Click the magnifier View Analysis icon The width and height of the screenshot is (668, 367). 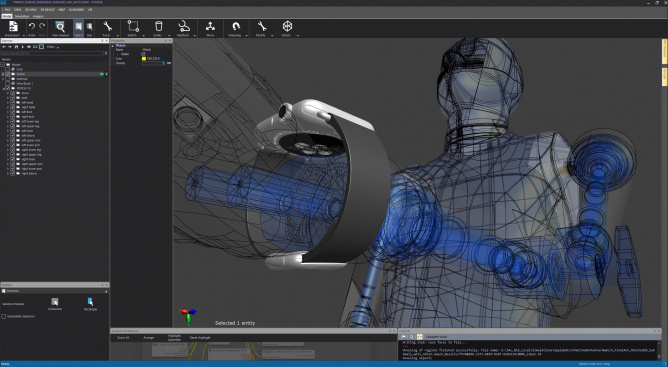[x=60, y=26]
